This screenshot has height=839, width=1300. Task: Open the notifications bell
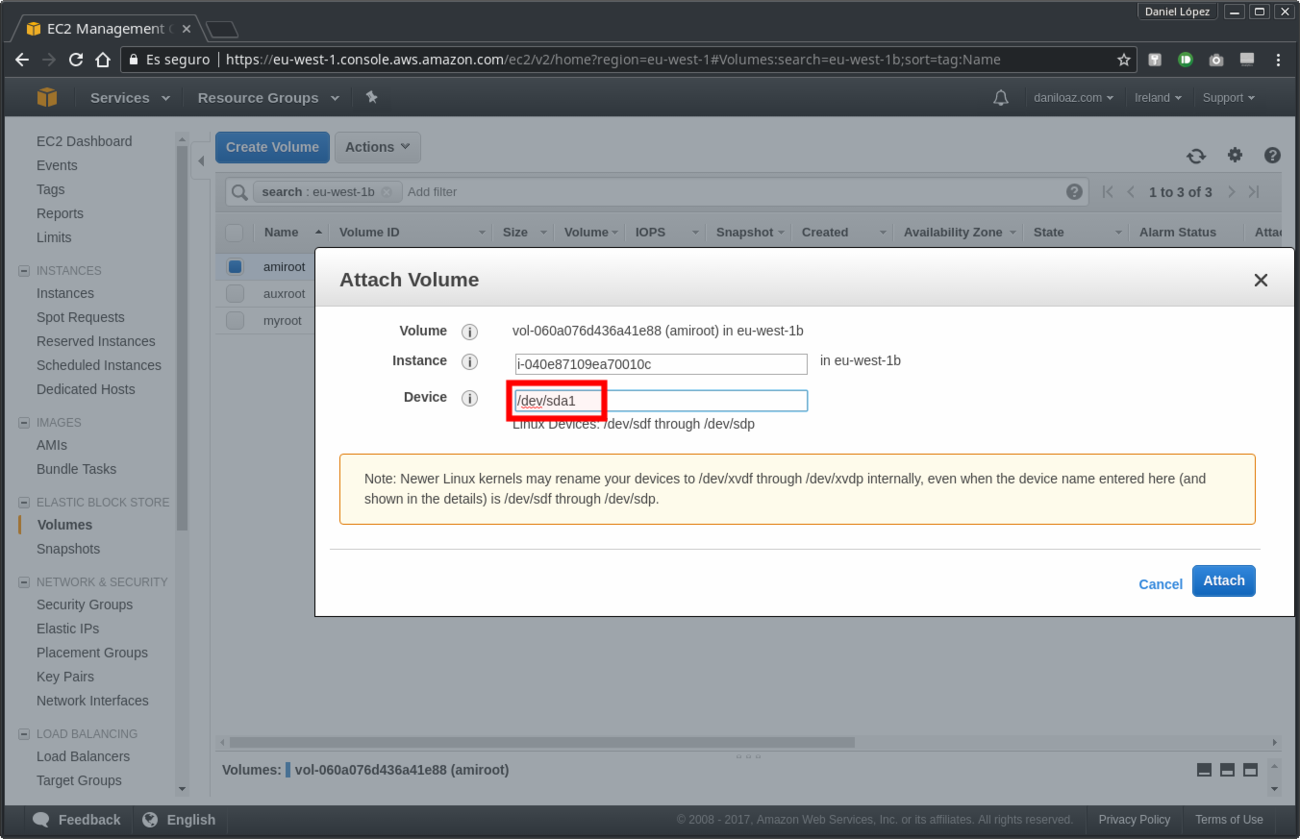point(1001,97)
